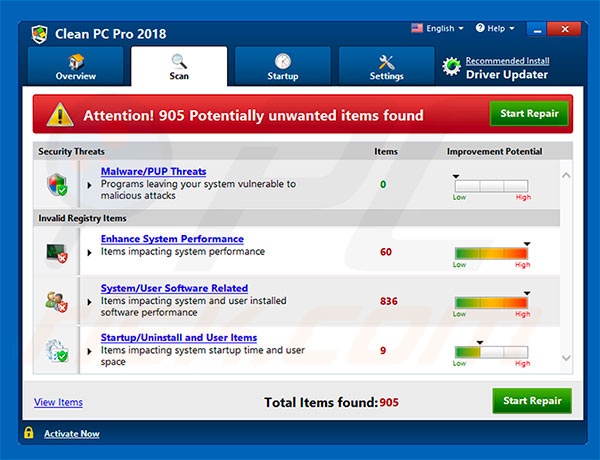Image resolution: width=600 pixels, height=460 pixels.
Task: Click the yellow padlock icon
Action: click(x=29, y=432)
